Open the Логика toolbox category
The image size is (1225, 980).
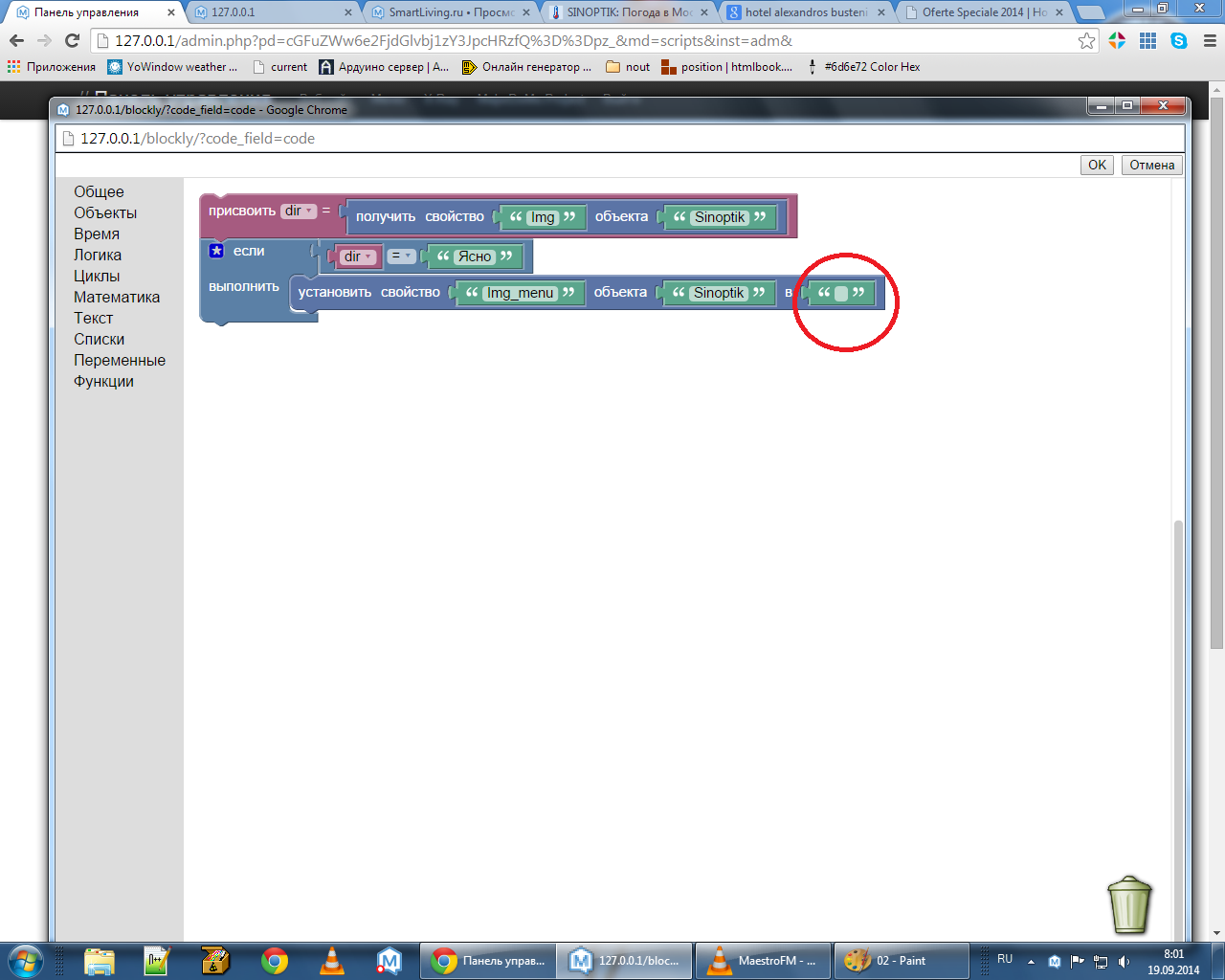pos(98,255)
